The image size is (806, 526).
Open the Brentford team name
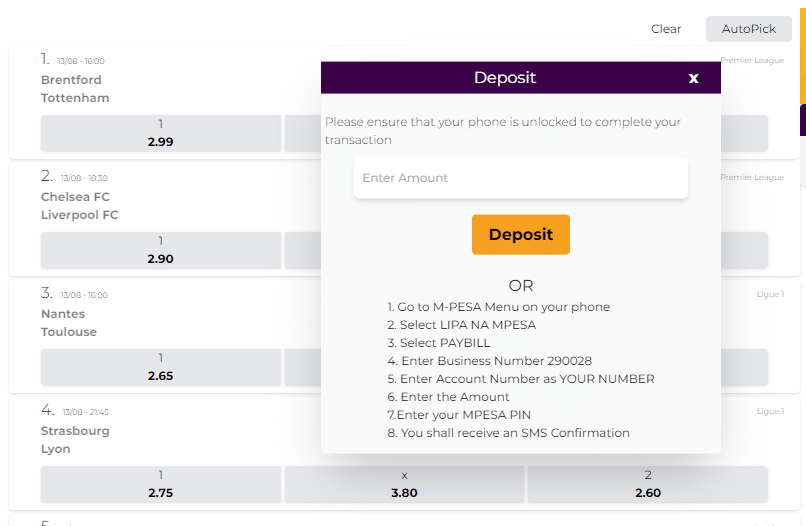coord(71,80)
